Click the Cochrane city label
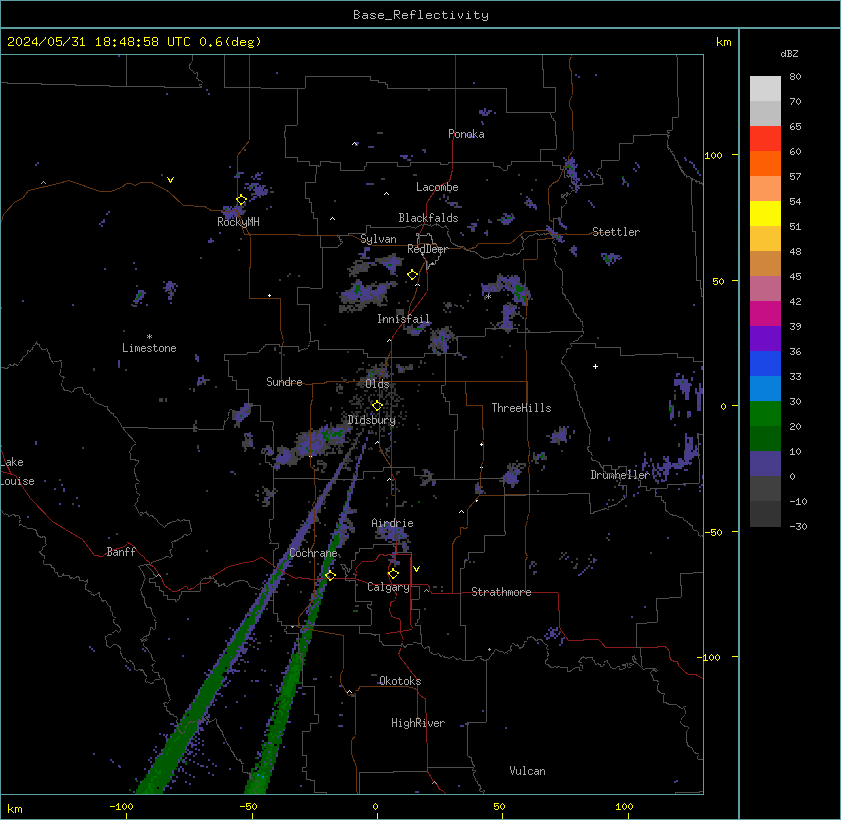The width and height of the screenshot is (841, 820). click(313, 553)
